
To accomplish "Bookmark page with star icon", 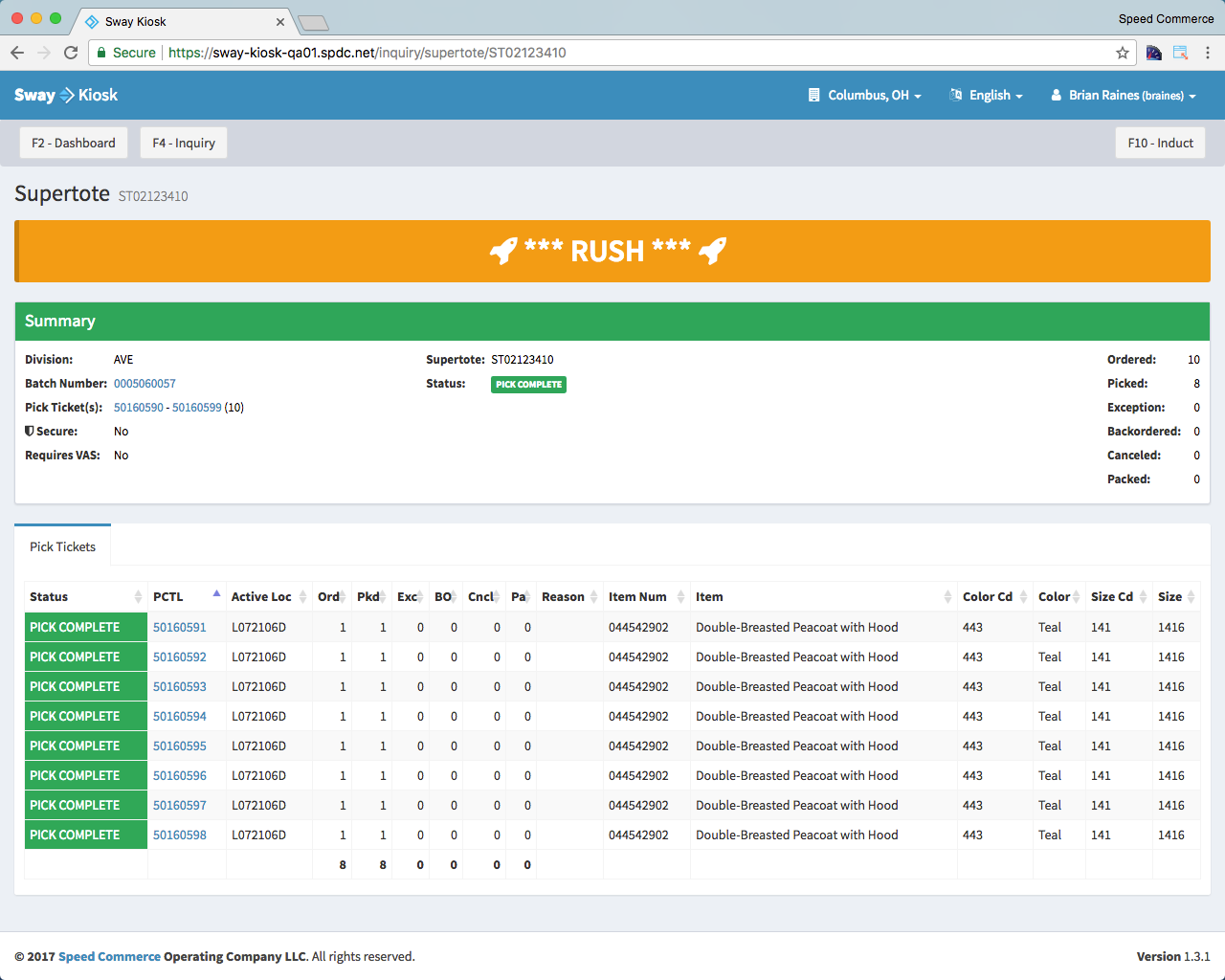I will (x=1123, y=53).
